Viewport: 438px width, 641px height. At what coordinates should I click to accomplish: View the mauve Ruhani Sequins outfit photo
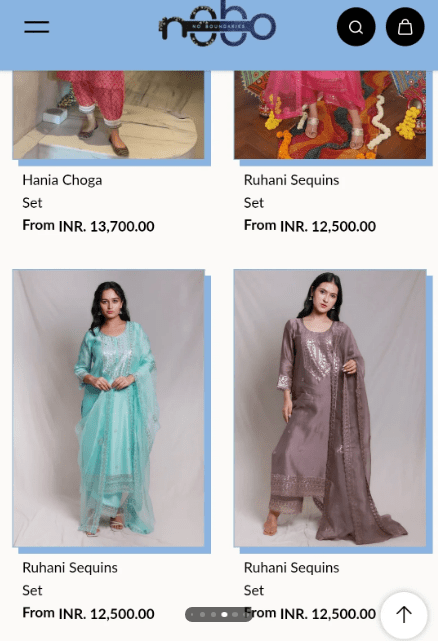click(330, 408)
